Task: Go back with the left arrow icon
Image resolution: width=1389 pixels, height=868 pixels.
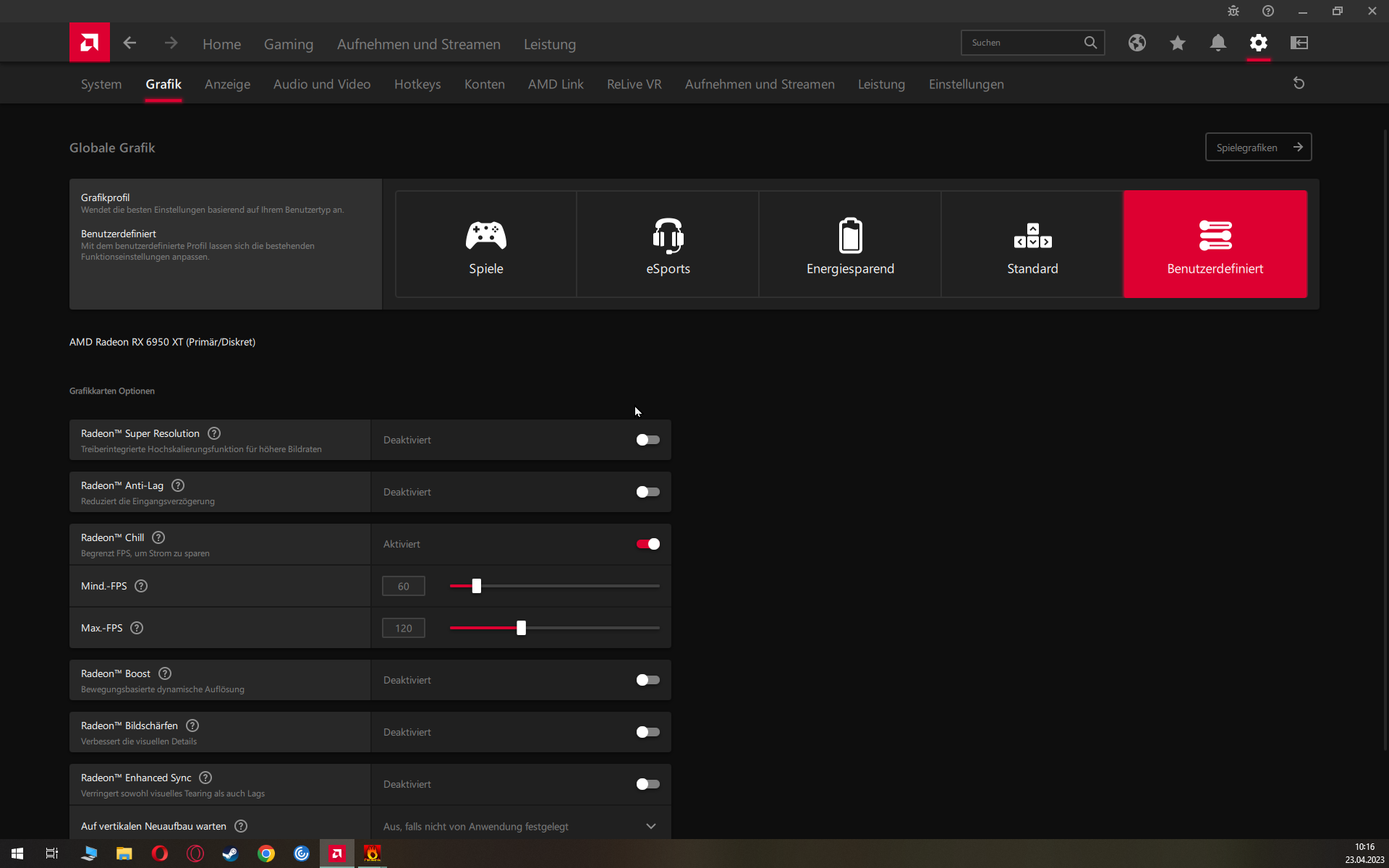Action: coord(129,43)
